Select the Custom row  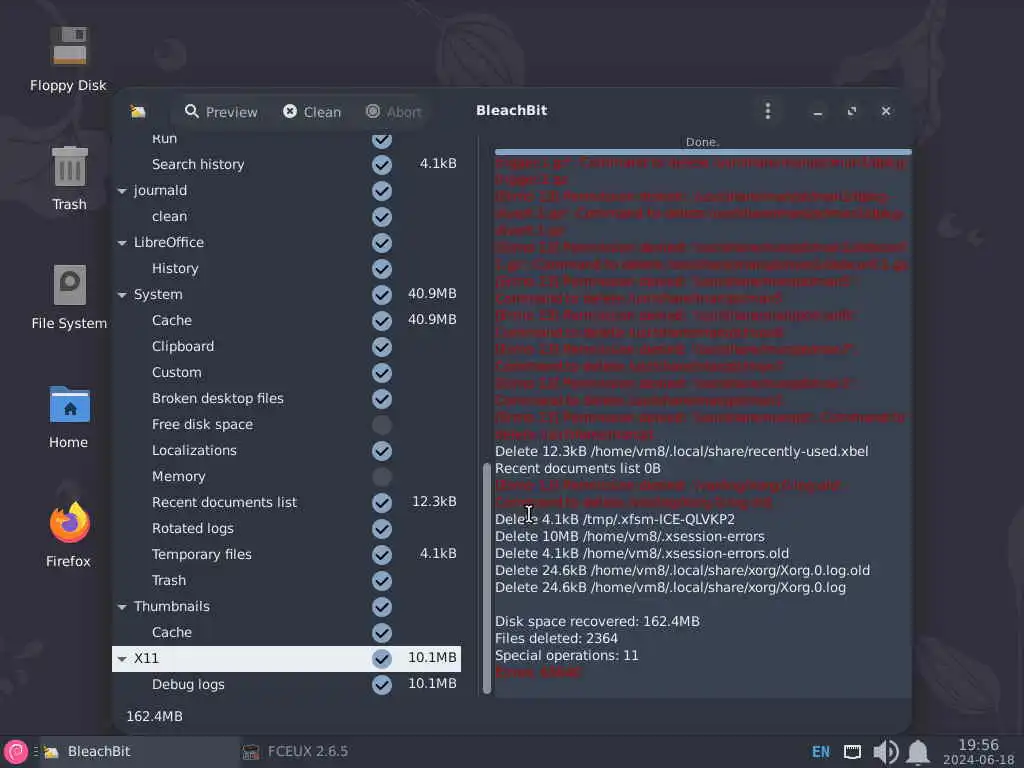point(286,372)
